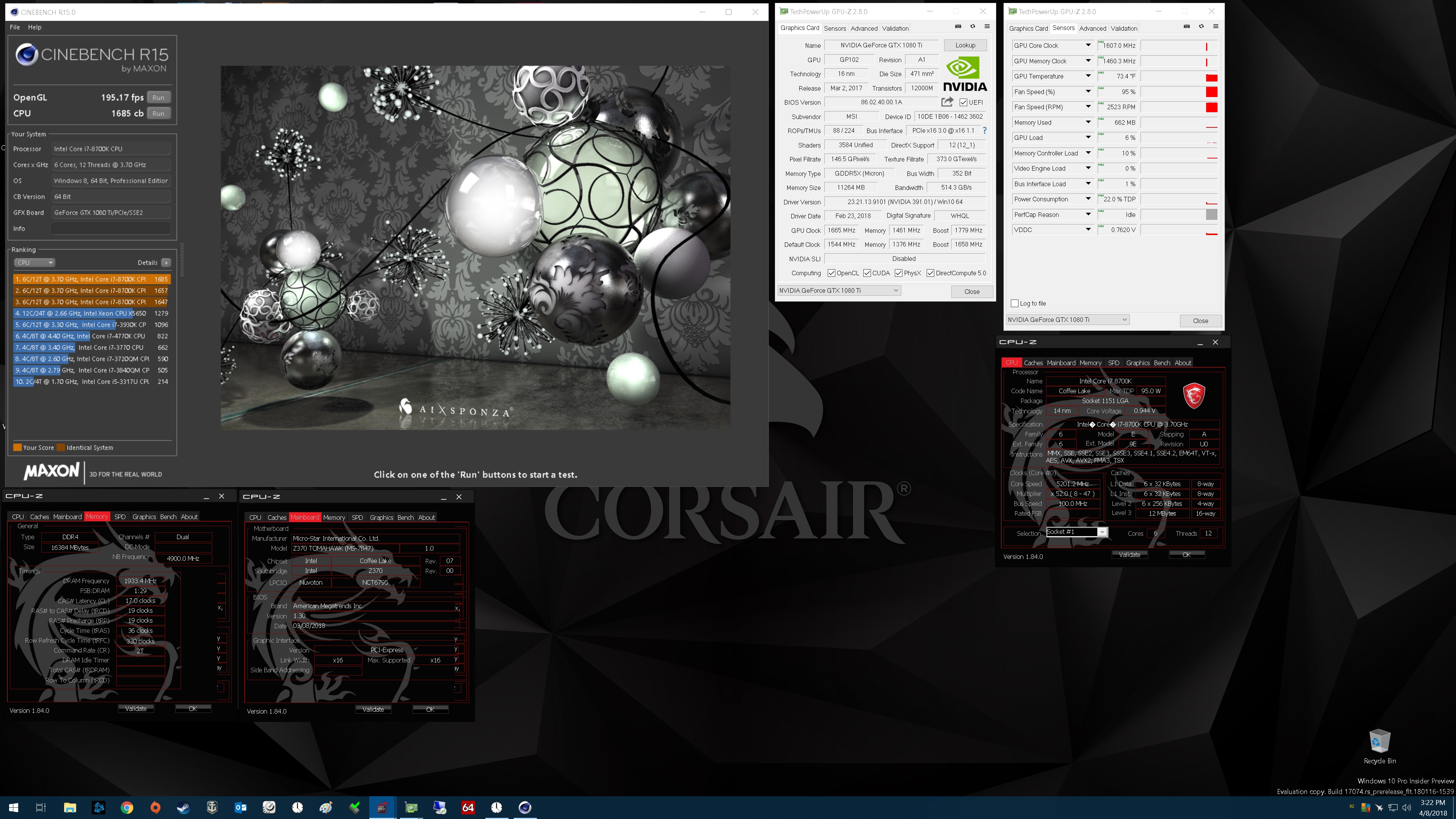Toggle the UEFI checkbox in GPU-Z
1456x819 pixels.
[x=963, y=102]
